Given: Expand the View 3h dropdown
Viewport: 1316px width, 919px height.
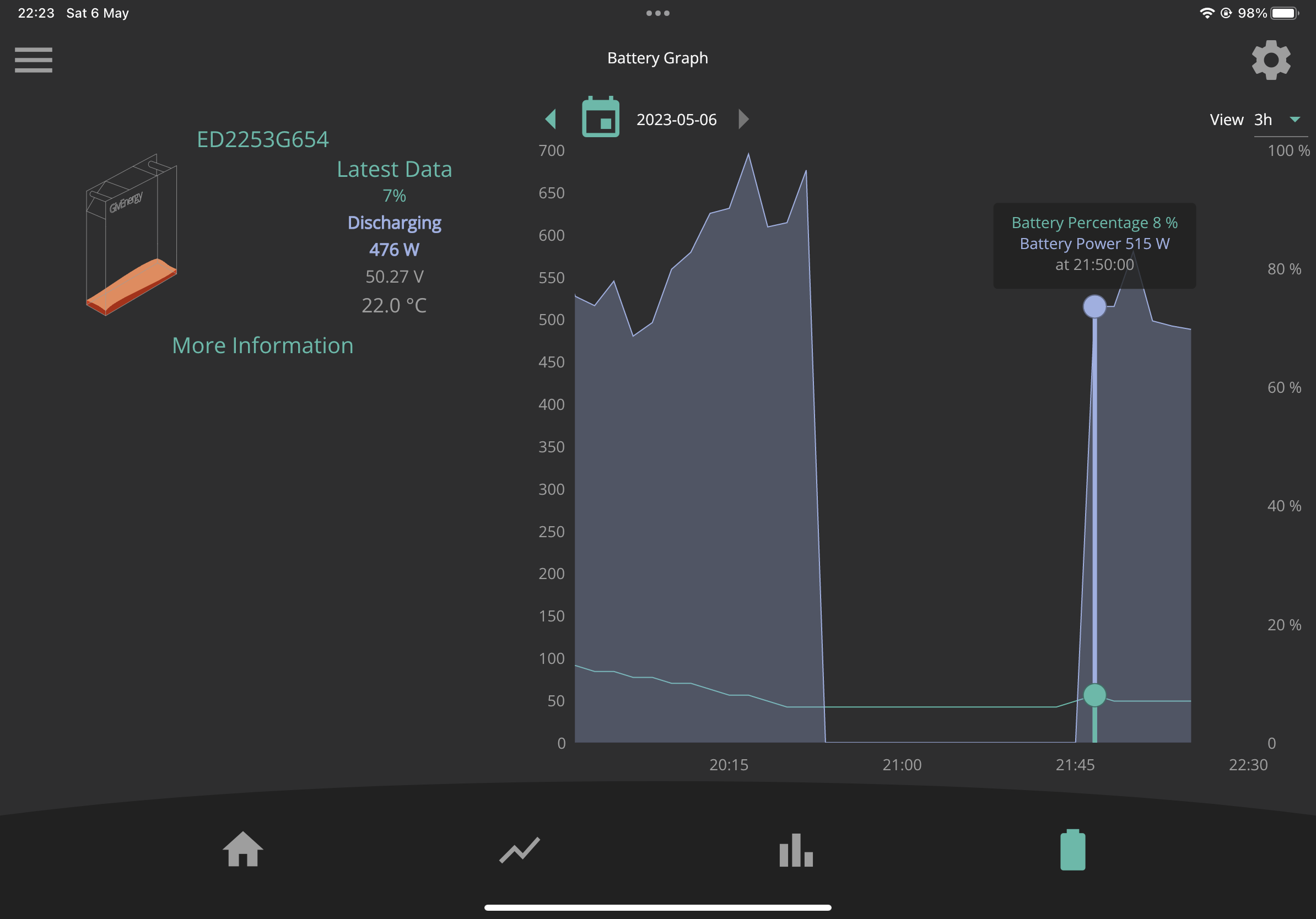Looking at the screenshot, I should coord(1281,120).
